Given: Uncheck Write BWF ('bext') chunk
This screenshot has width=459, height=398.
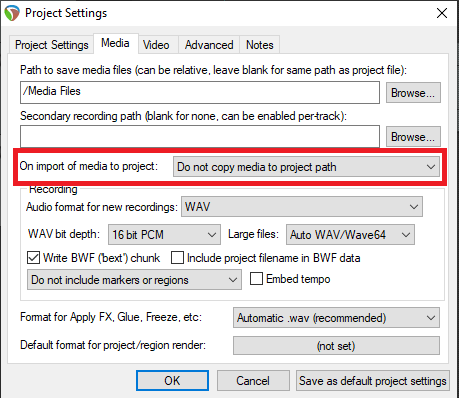Looking at the screenshot, I should (x=33, y=258).
